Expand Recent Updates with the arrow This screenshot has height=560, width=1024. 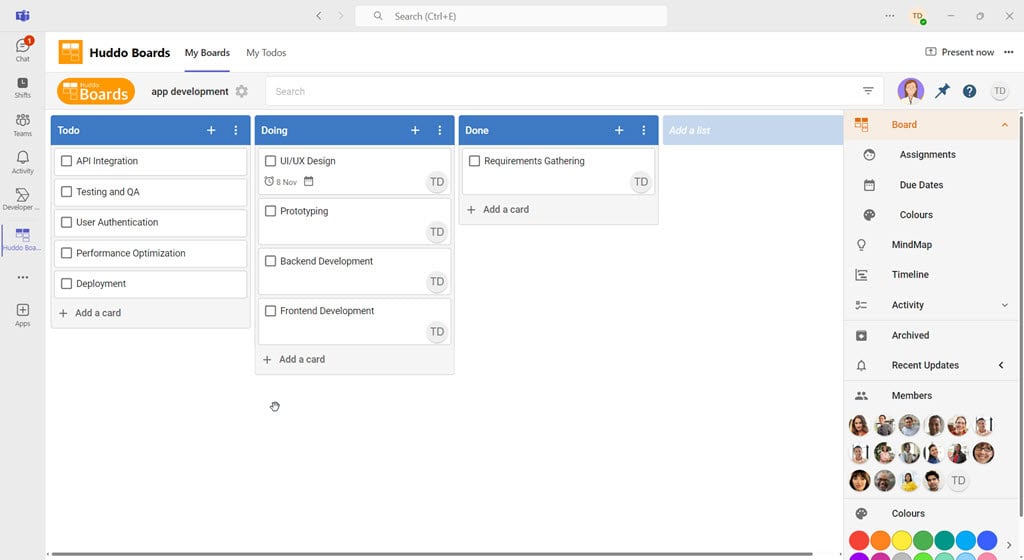(1001, 366)
